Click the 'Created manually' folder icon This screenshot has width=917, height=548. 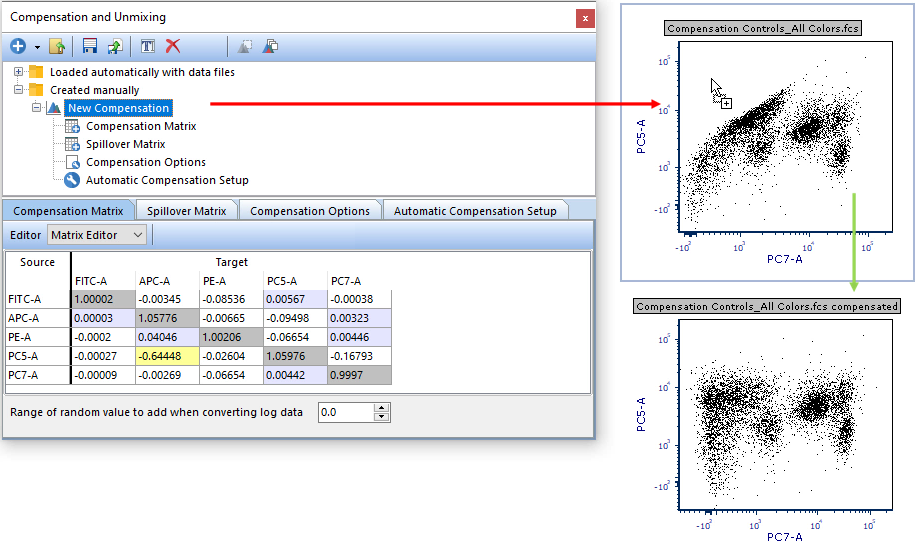[x=36, y=89]
